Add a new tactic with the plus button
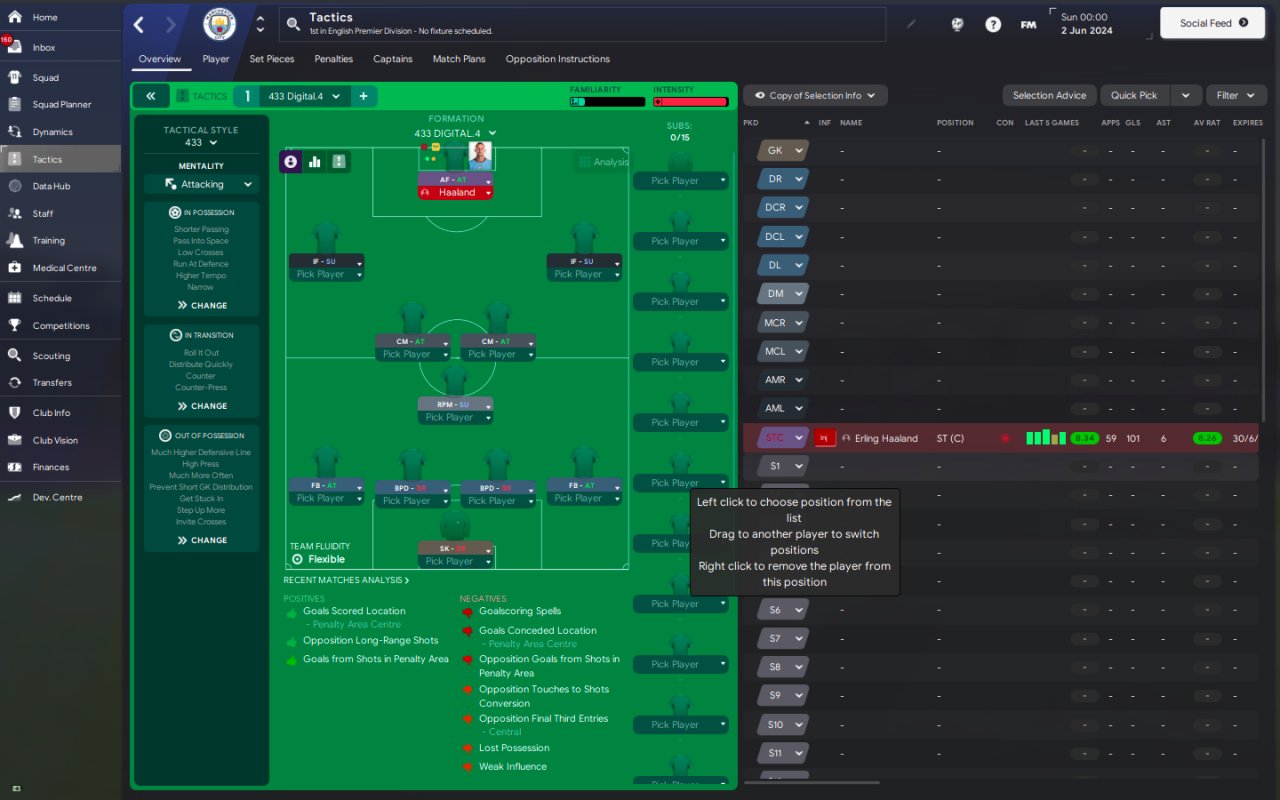 [x=363, y=96]
